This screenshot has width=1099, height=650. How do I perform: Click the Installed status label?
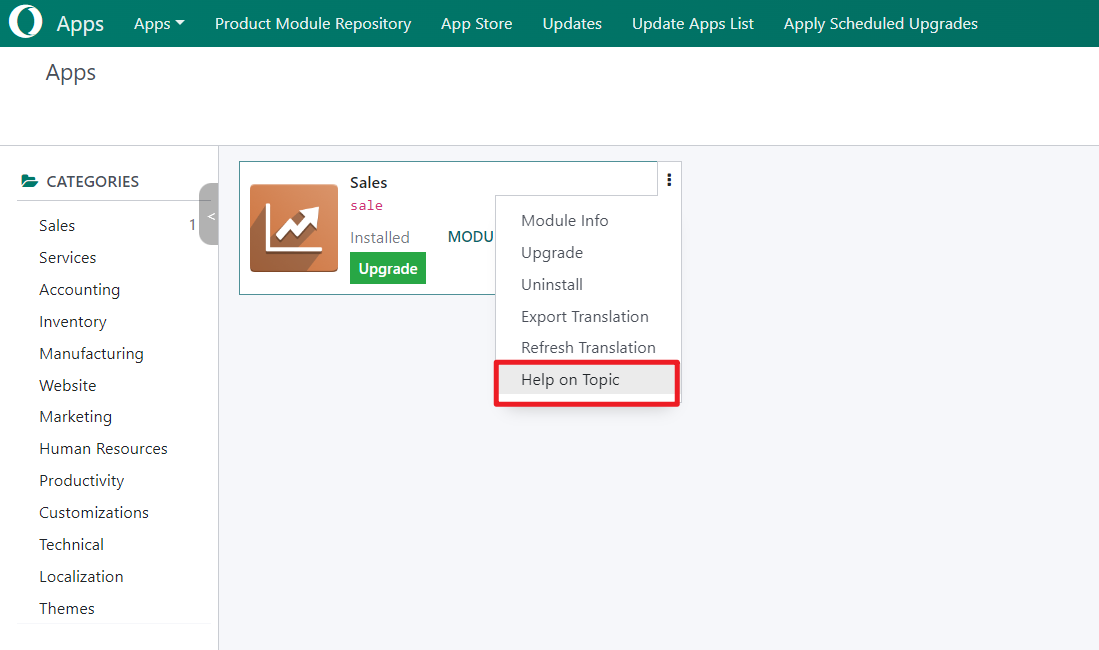click(380, 238)
